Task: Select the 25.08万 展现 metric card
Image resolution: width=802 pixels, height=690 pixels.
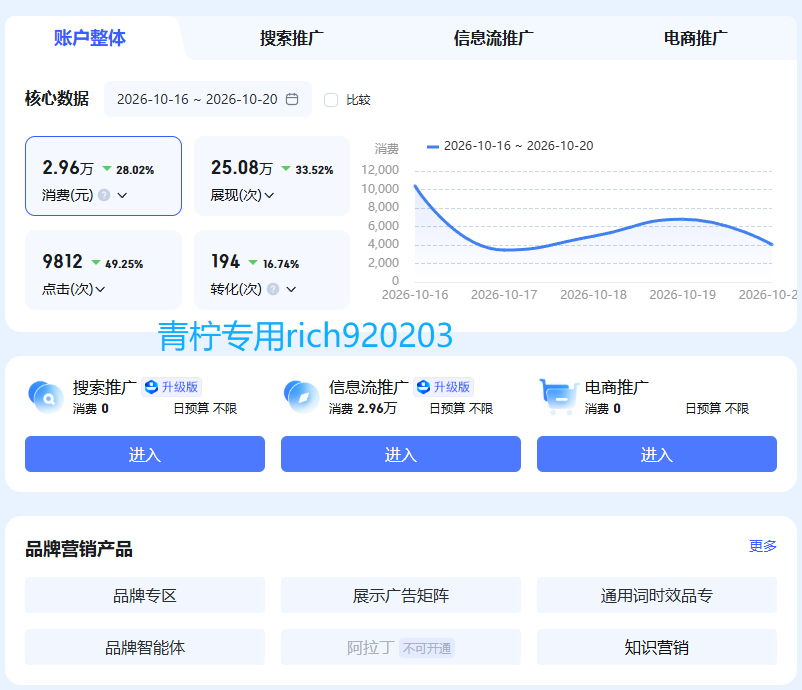Action: [272, 176]
